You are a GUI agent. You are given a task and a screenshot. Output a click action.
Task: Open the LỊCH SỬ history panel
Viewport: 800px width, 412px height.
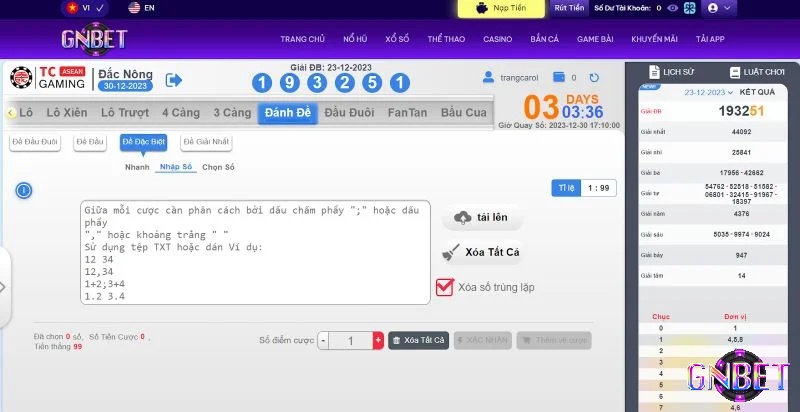click(x=671, y=72)
